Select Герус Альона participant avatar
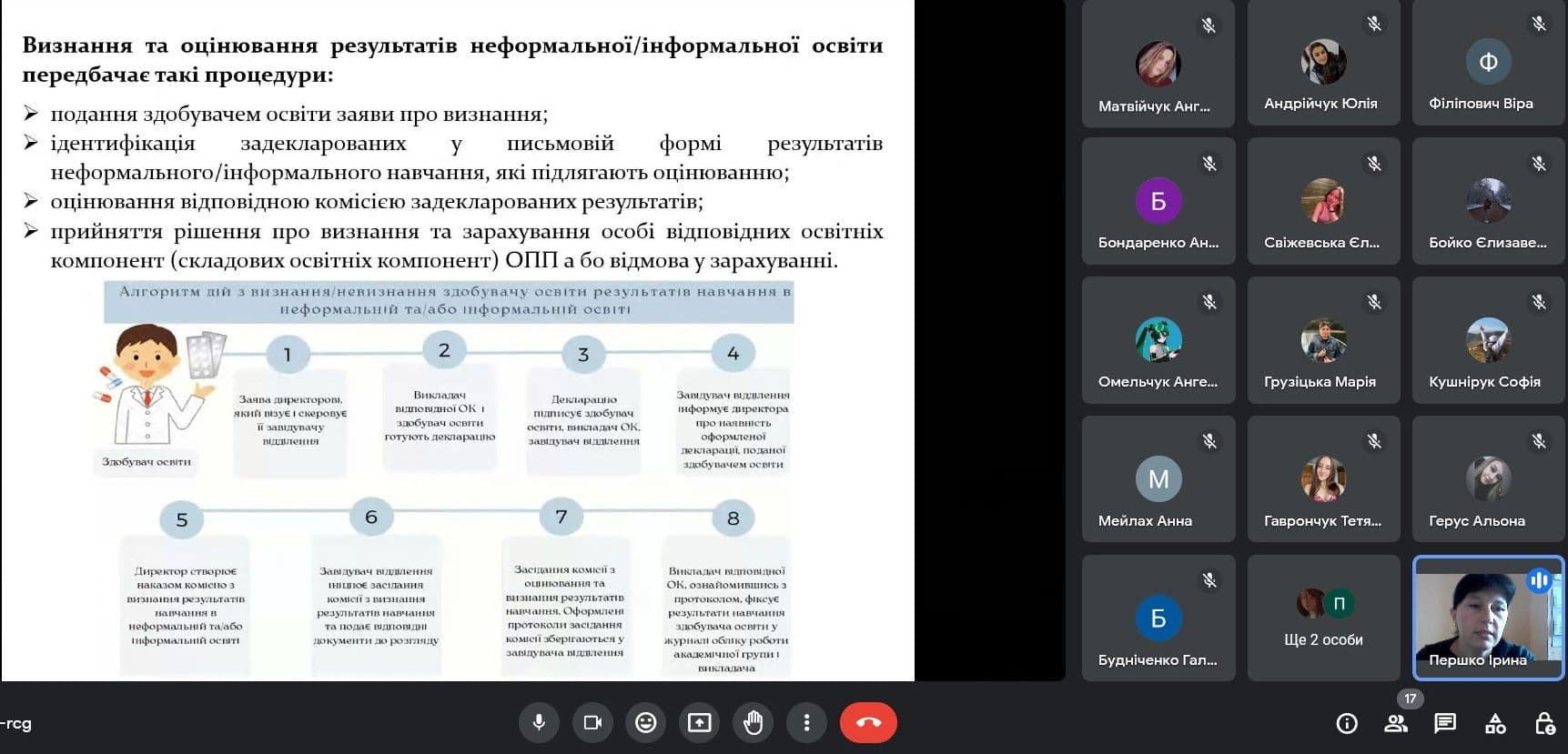 coord(1489,479)
